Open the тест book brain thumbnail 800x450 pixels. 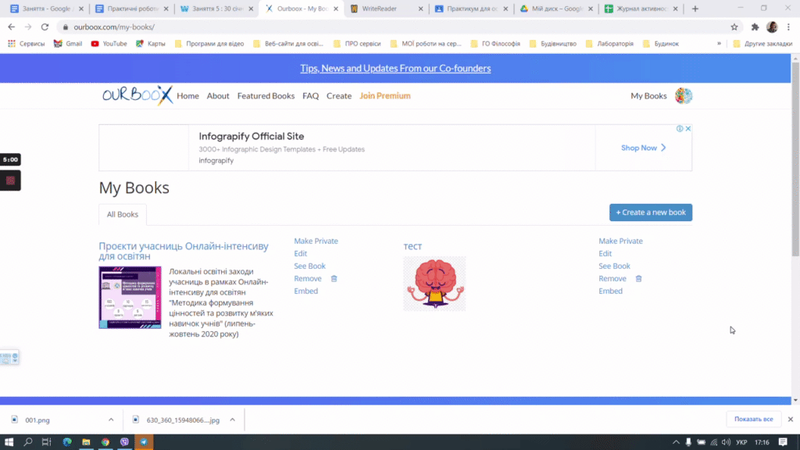434,283
